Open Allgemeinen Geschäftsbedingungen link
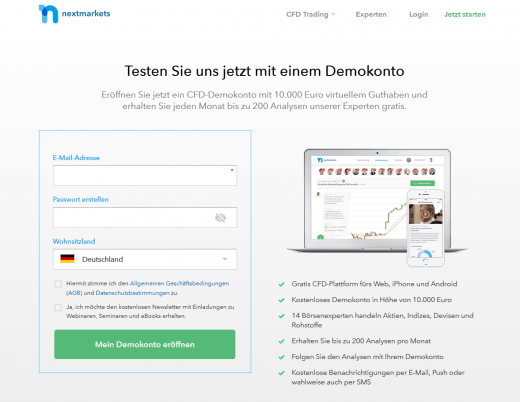This screenshot has width=520, height=402. tap(179, 283)
